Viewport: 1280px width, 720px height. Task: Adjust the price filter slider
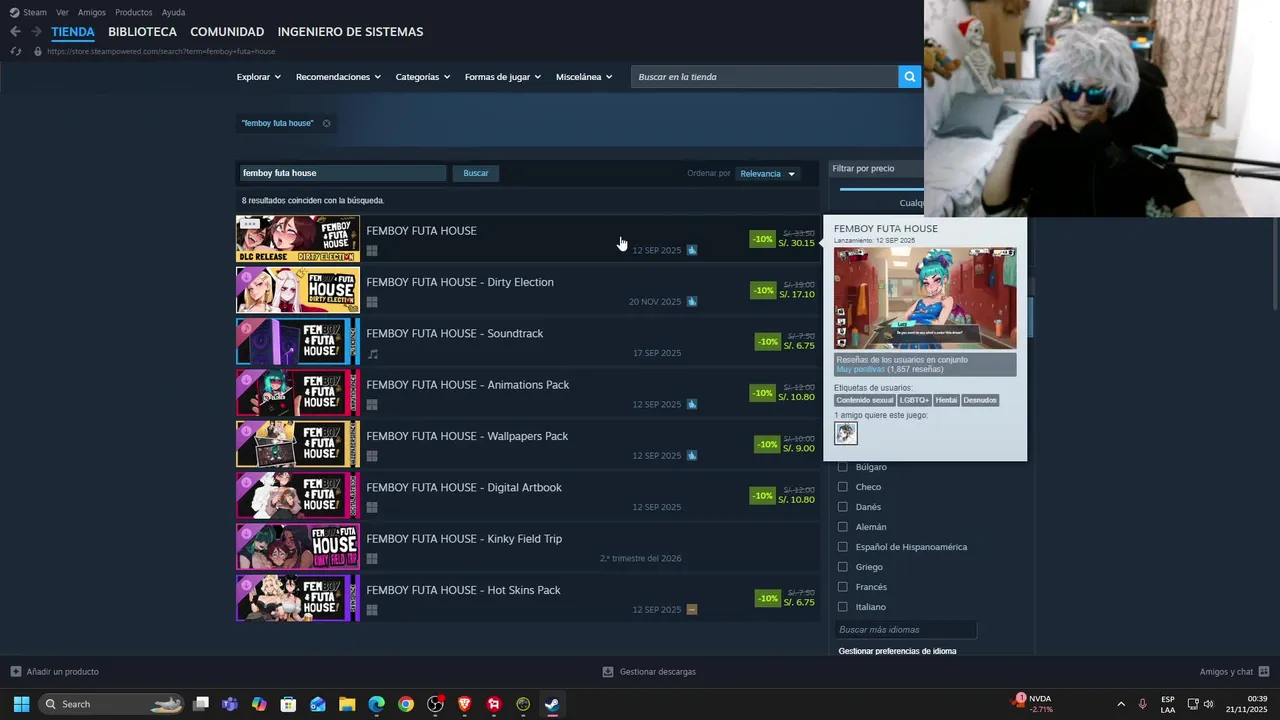click(881, 188)
